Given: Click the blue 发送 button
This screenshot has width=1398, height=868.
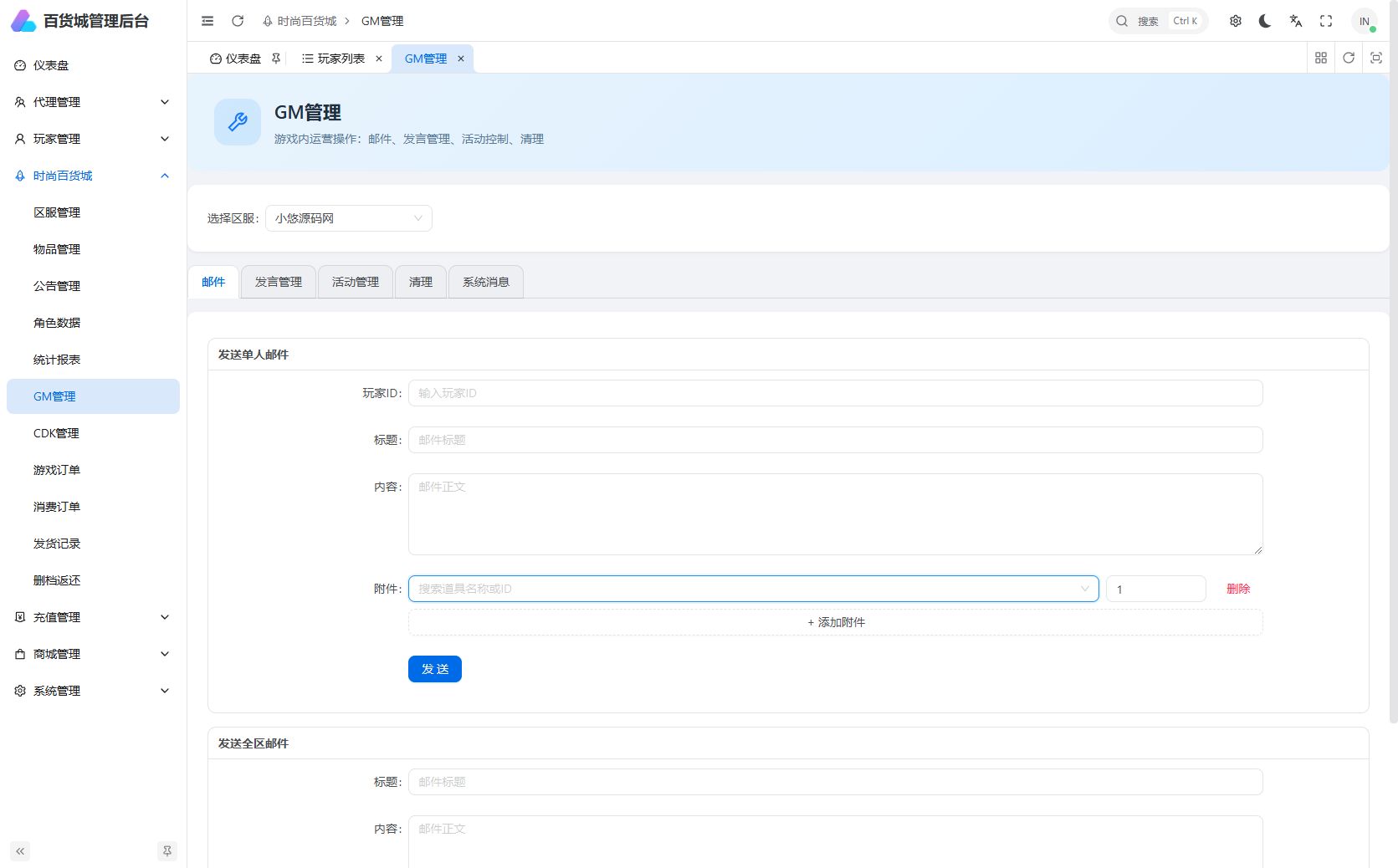Looking at the screenshot, I should coord(435,669).
